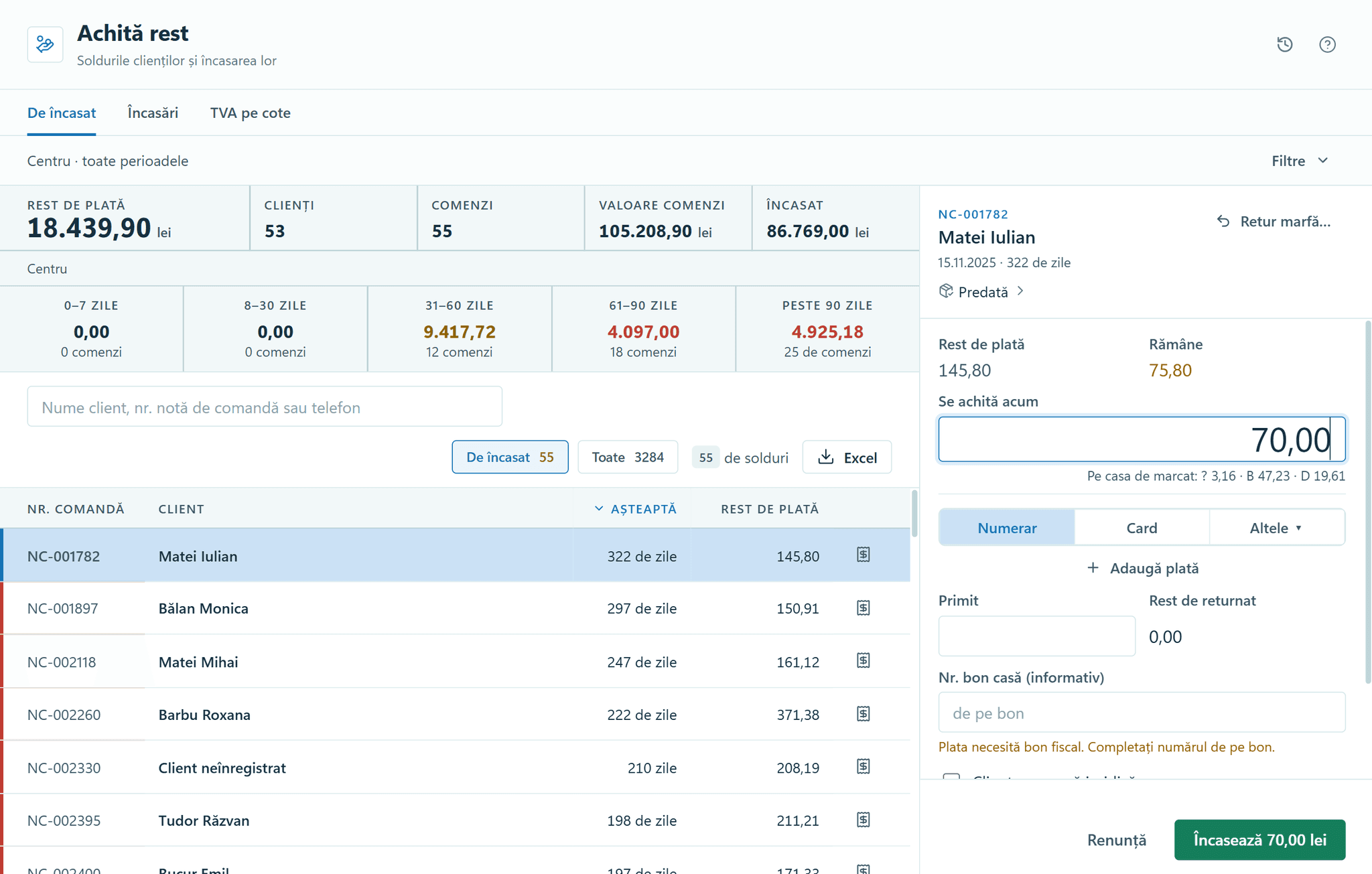This screenshot has width=1372, height=874.
Task: Click the Primit amount field
Action: click(1036, 636)
